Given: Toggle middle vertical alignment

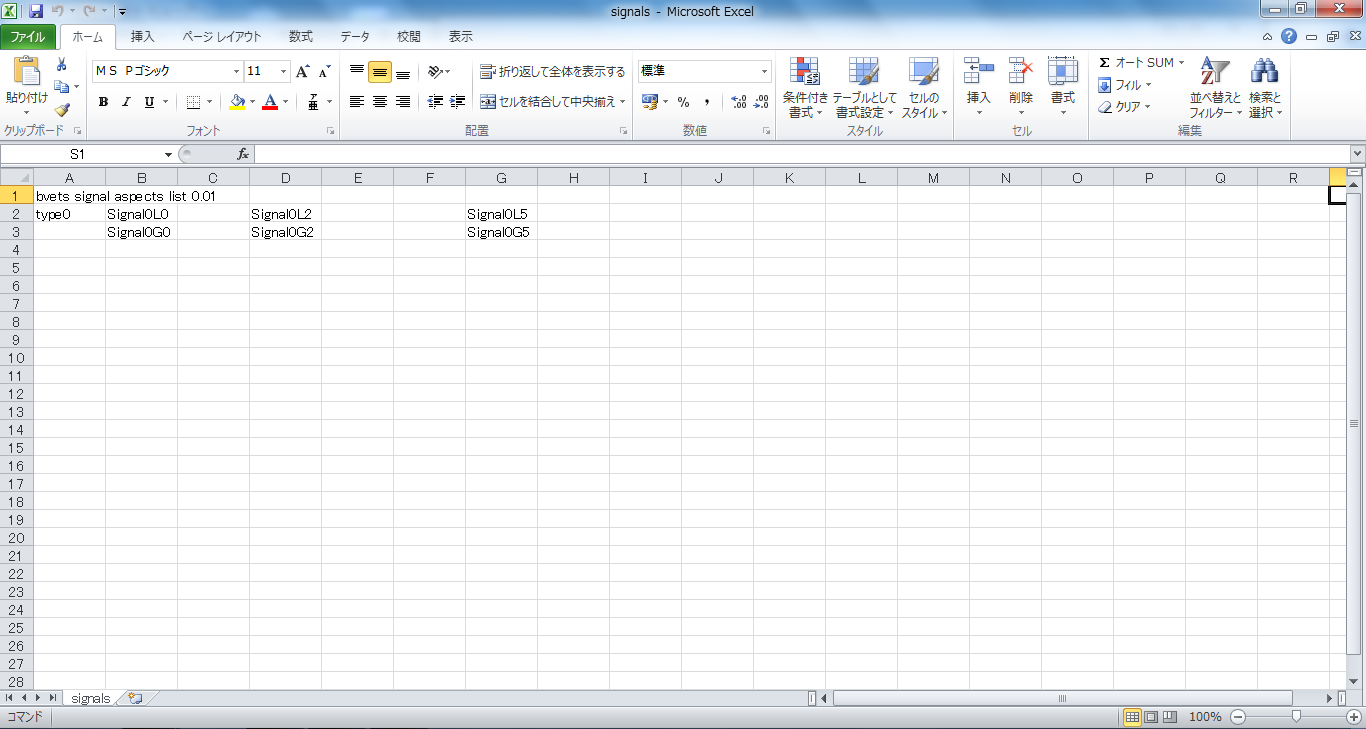Looking at the screenshot, I should point(380,71).
